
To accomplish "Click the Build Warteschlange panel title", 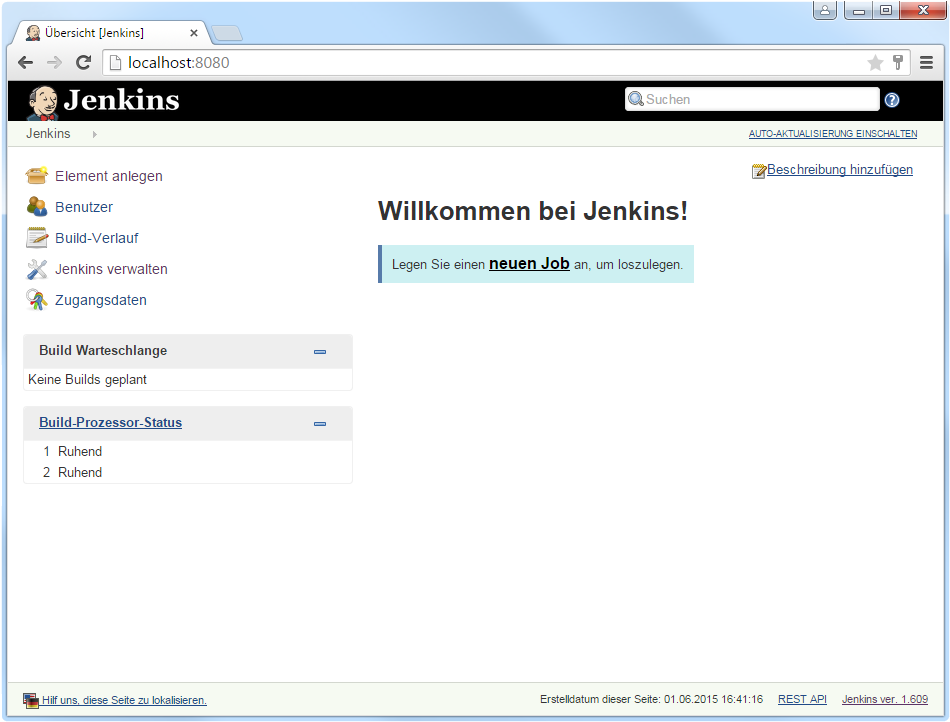I will point(103,350).
